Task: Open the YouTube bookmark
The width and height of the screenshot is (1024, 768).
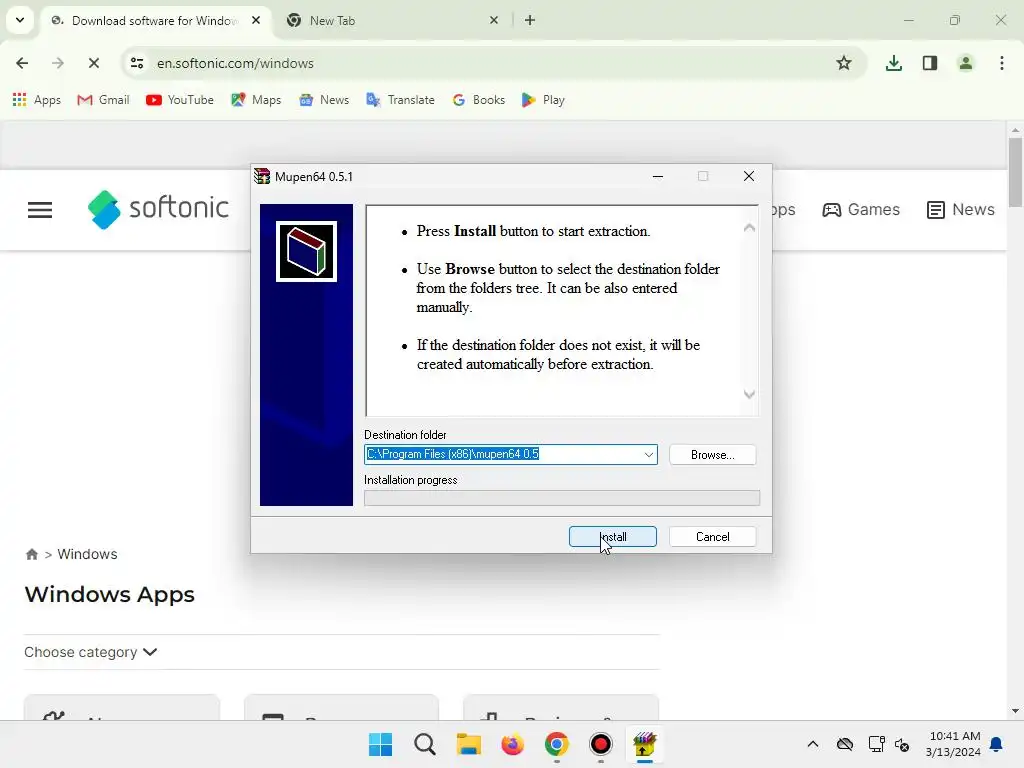Action: (x=180, y=100)
